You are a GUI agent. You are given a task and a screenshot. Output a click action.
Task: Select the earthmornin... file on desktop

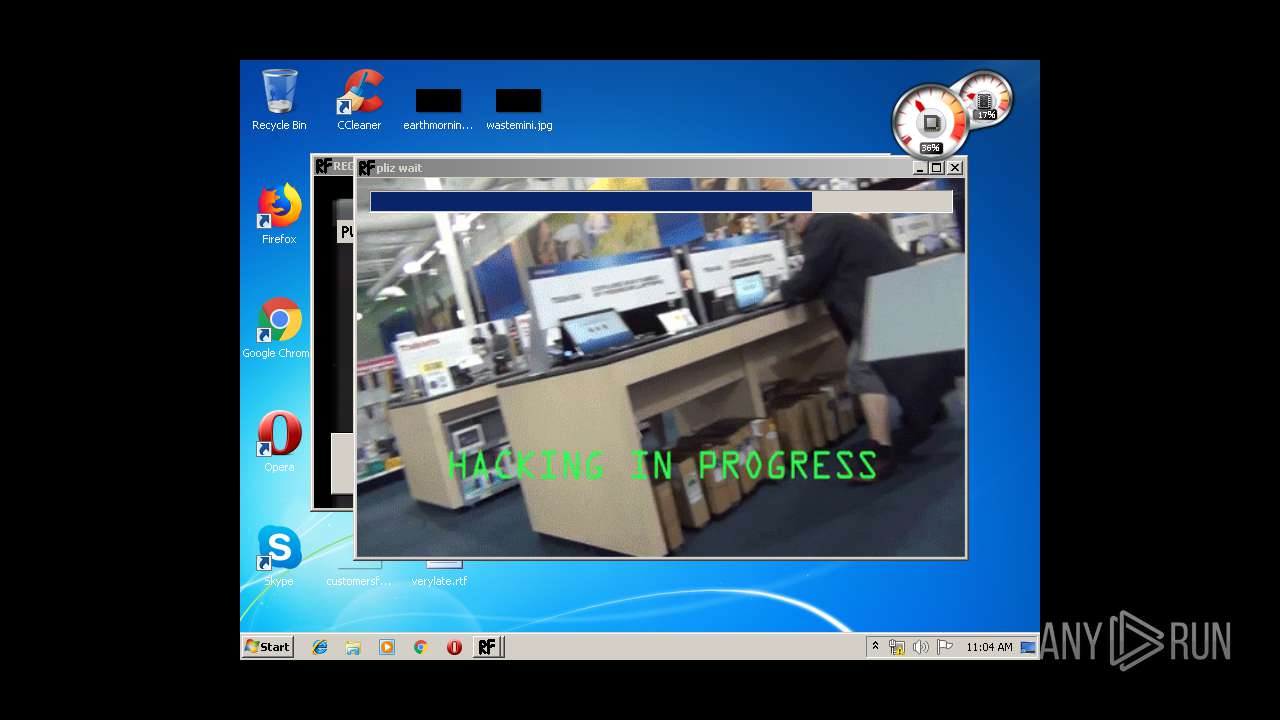point(438,110)
